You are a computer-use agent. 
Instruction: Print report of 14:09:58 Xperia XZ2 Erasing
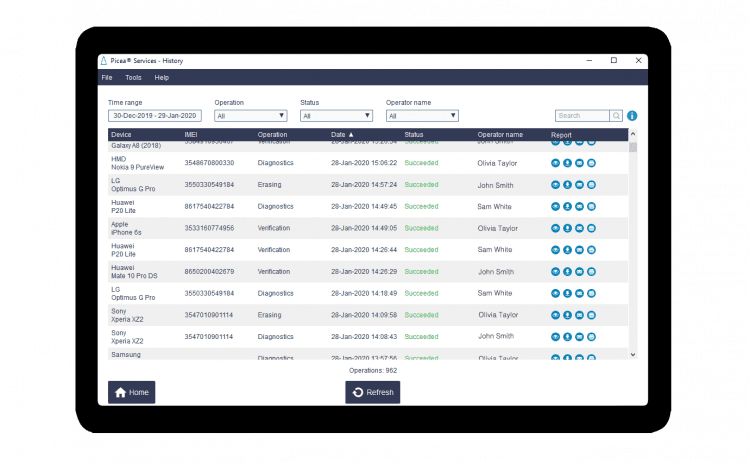click(591, 315)
